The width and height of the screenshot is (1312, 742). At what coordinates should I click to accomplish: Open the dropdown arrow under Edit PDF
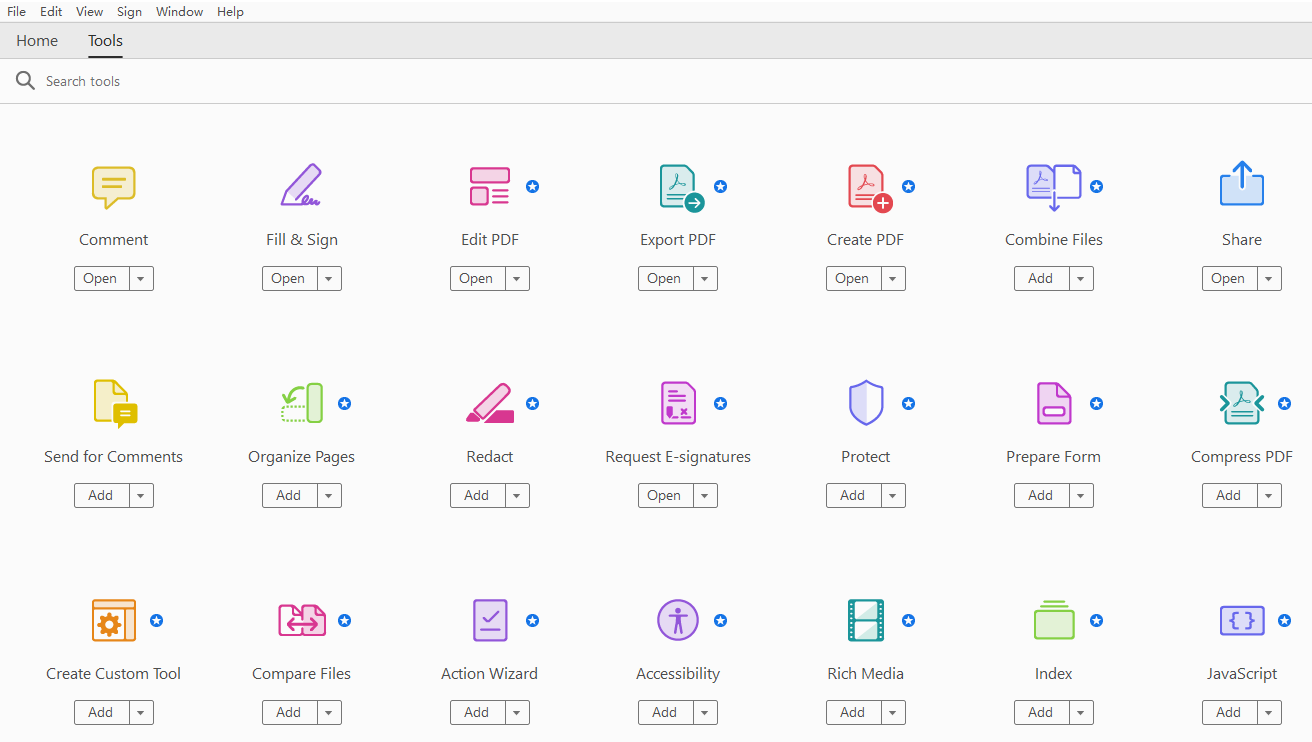point(517,279)
